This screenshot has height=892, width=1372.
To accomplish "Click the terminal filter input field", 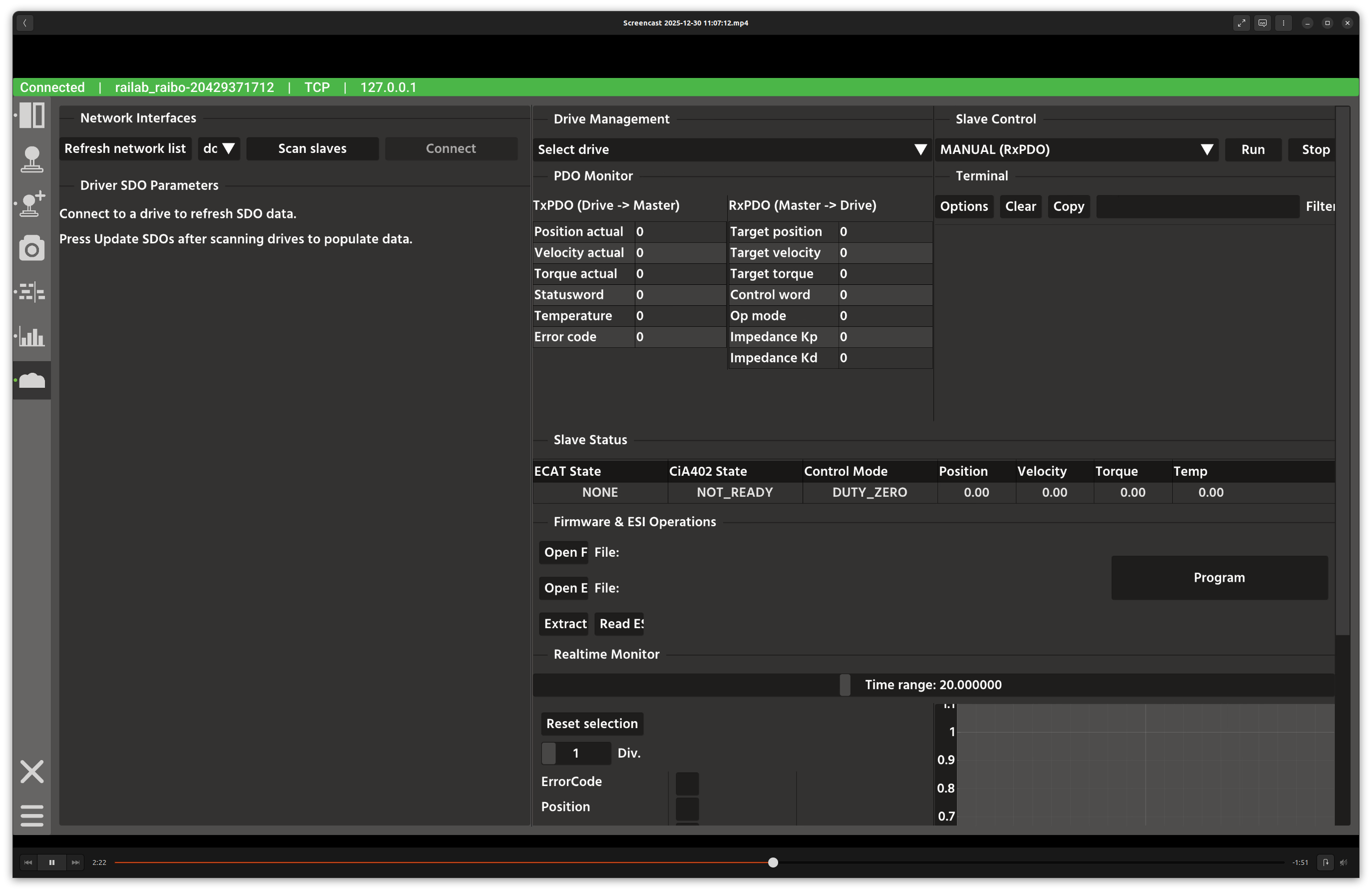I will 1197,206.
